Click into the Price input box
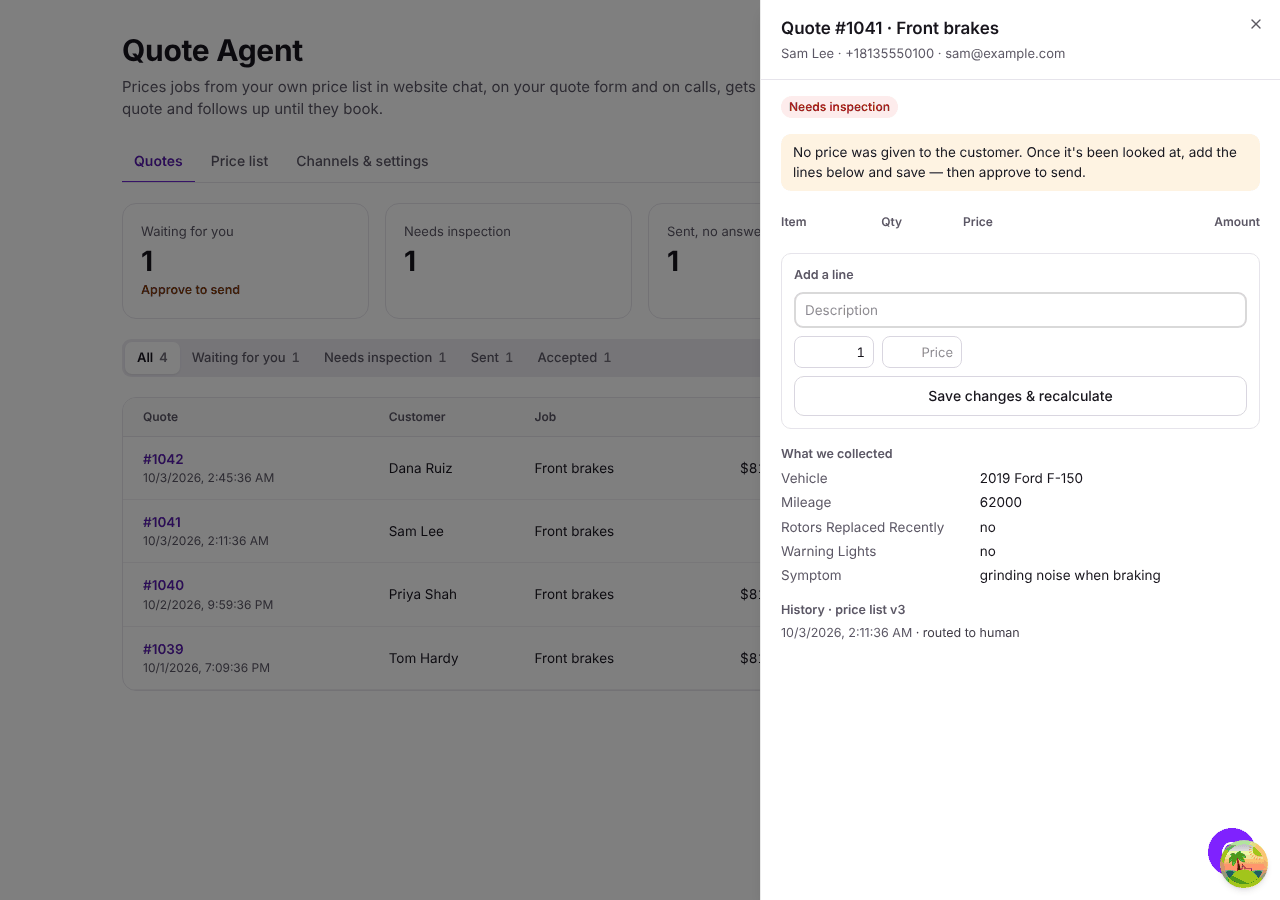 click(x=922, y=352)
